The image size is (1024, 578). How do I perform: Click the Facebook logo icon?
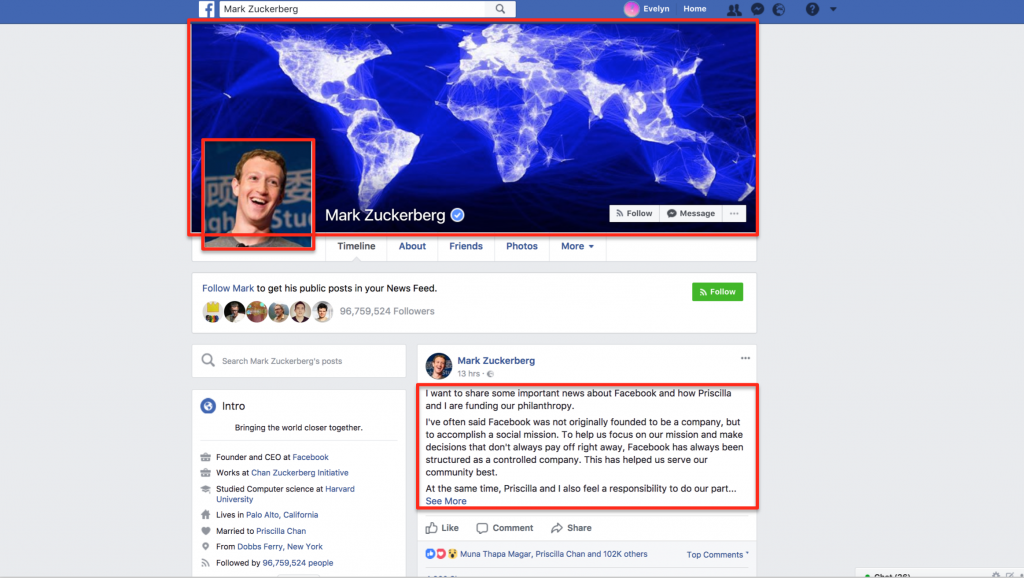pos(206,9)
